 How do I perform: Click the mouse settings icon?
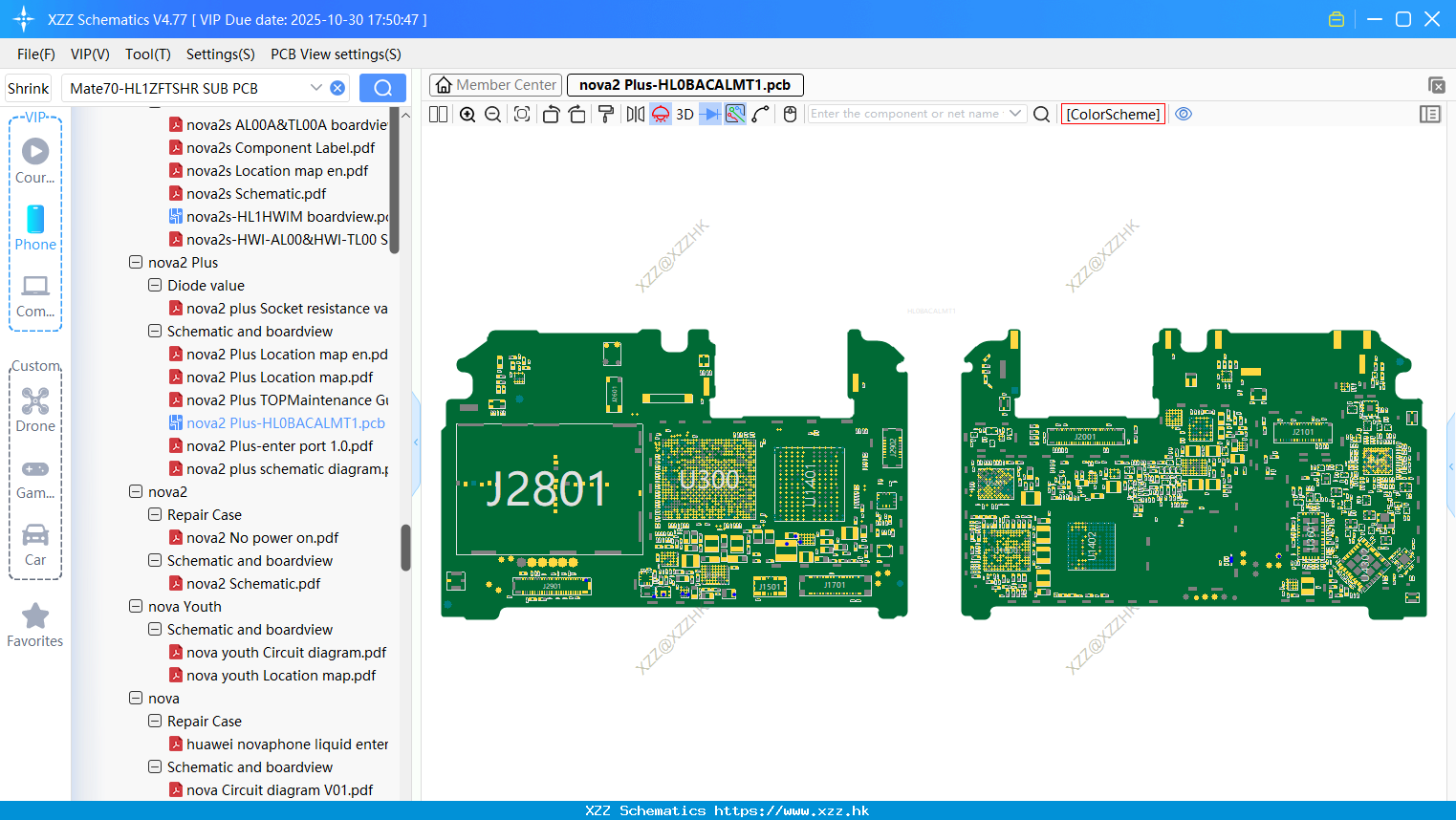click(x=790, y=114)
